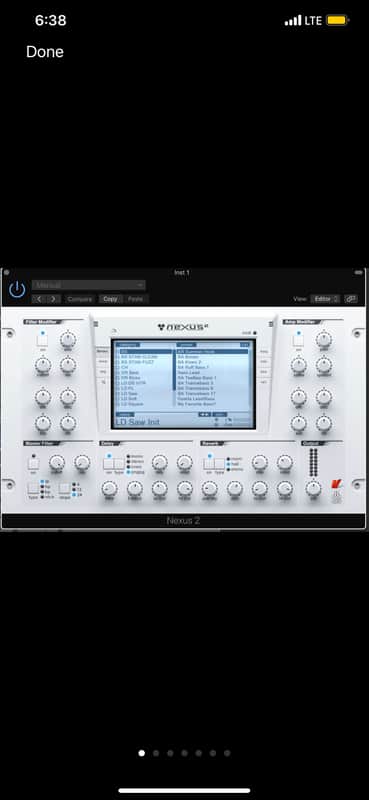369x800 pixels.
Task: Click the Nexus 2 logo
Action: click(184, 327)
